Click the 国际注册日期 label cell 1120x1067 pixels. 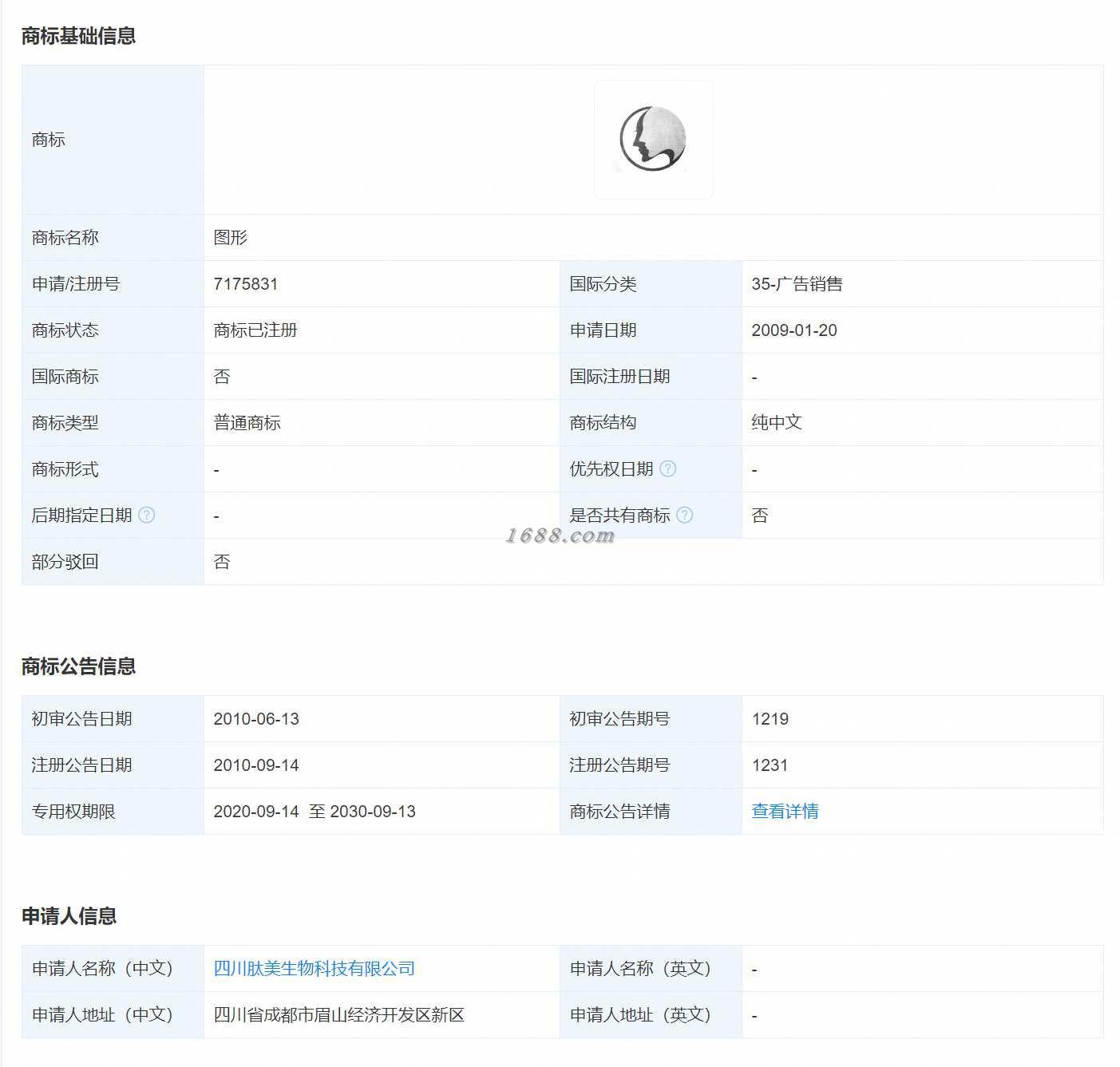coord(651,377)
